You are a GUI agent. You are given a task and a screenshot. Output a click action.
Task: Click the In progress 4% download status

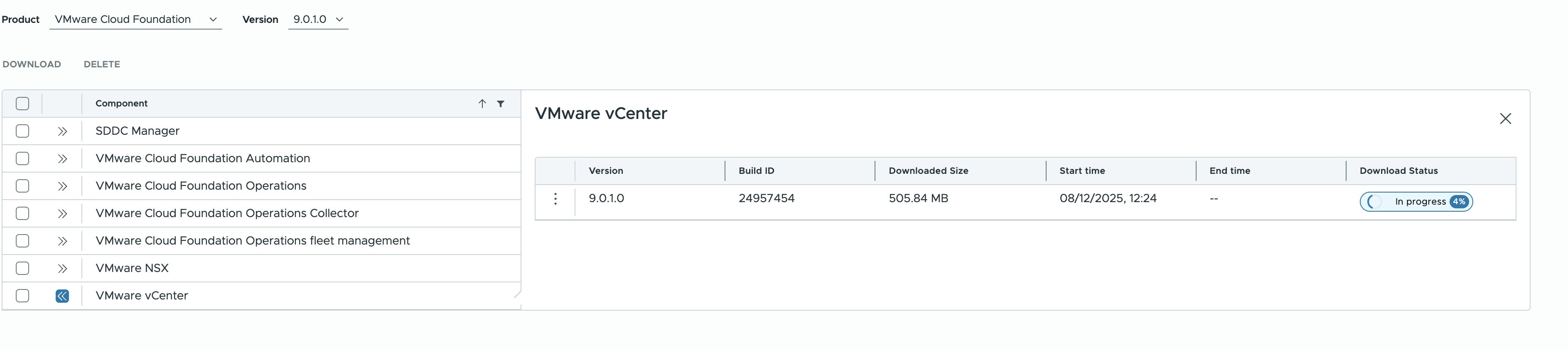click(x=1416, y=202)
